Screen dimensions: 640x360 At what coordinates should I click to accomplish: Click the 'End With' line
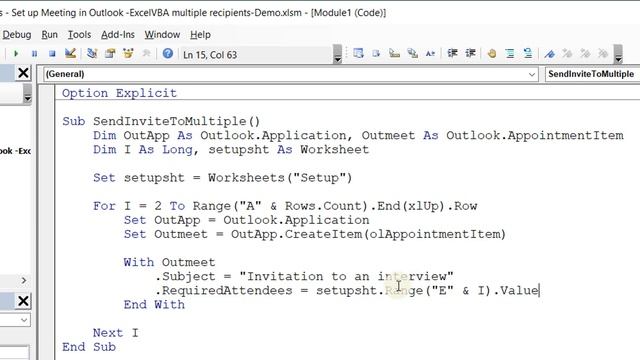point(154,304)
